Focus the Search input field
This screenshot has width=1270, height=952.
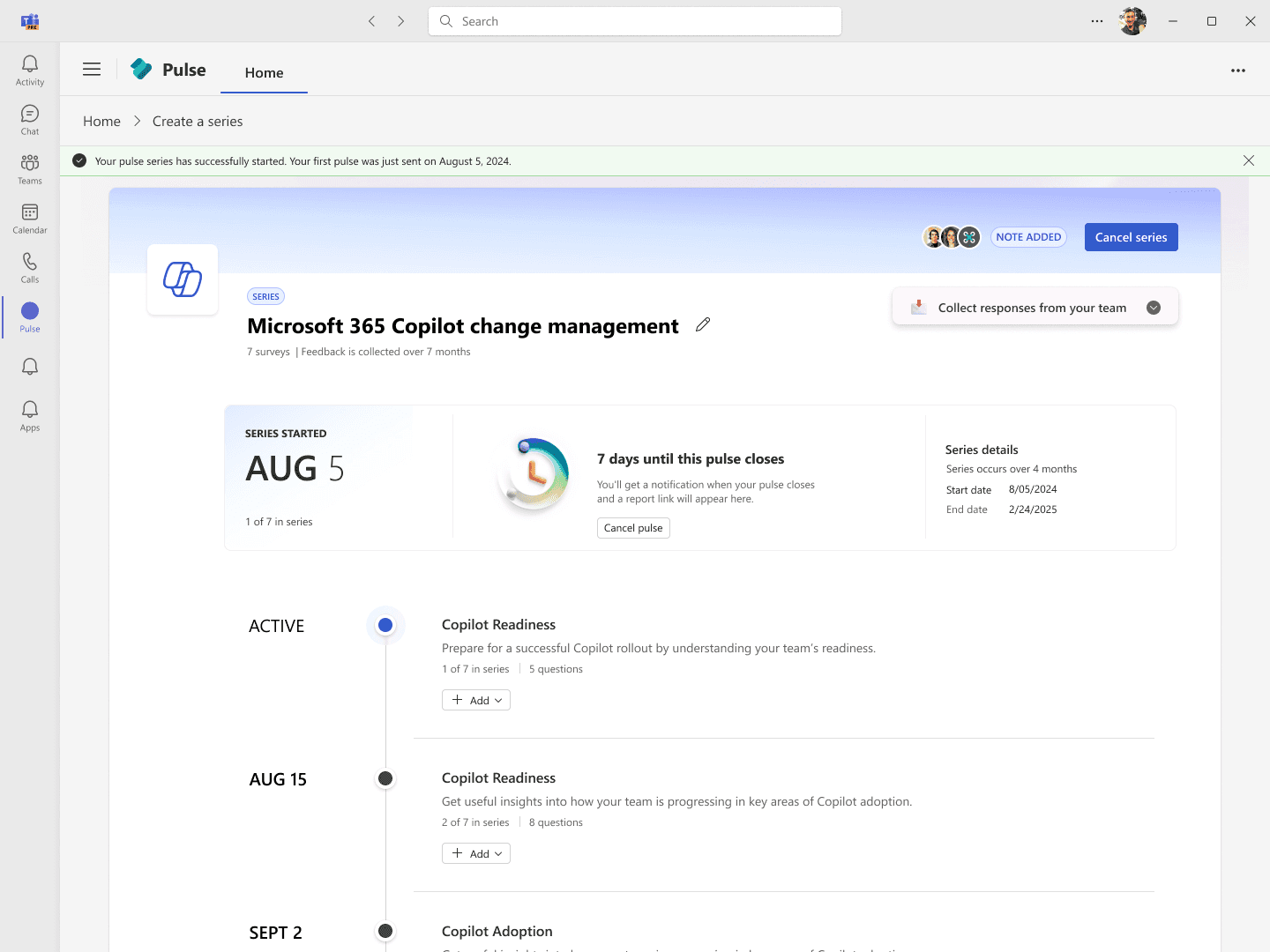(635, 21)
